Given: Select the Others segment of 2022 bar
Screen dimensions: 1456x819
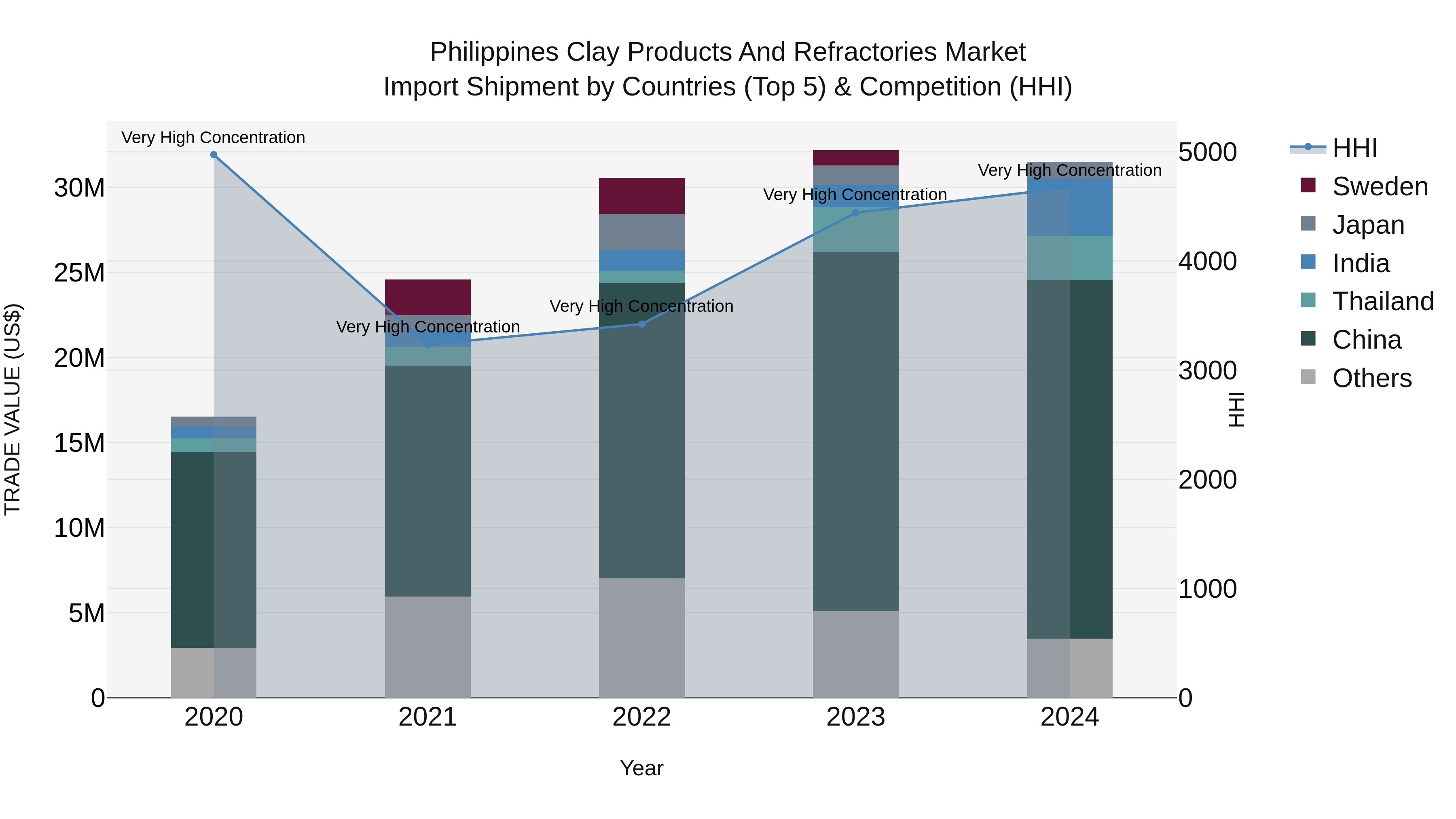Looking at the screenshot, I should click(x=641, y=637).
